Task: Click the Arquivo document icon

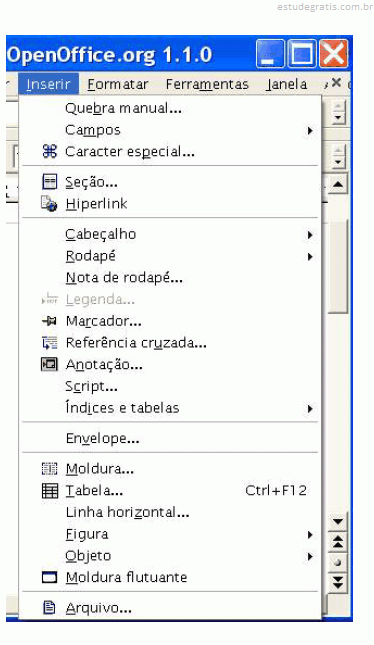Action: (49, 608)
